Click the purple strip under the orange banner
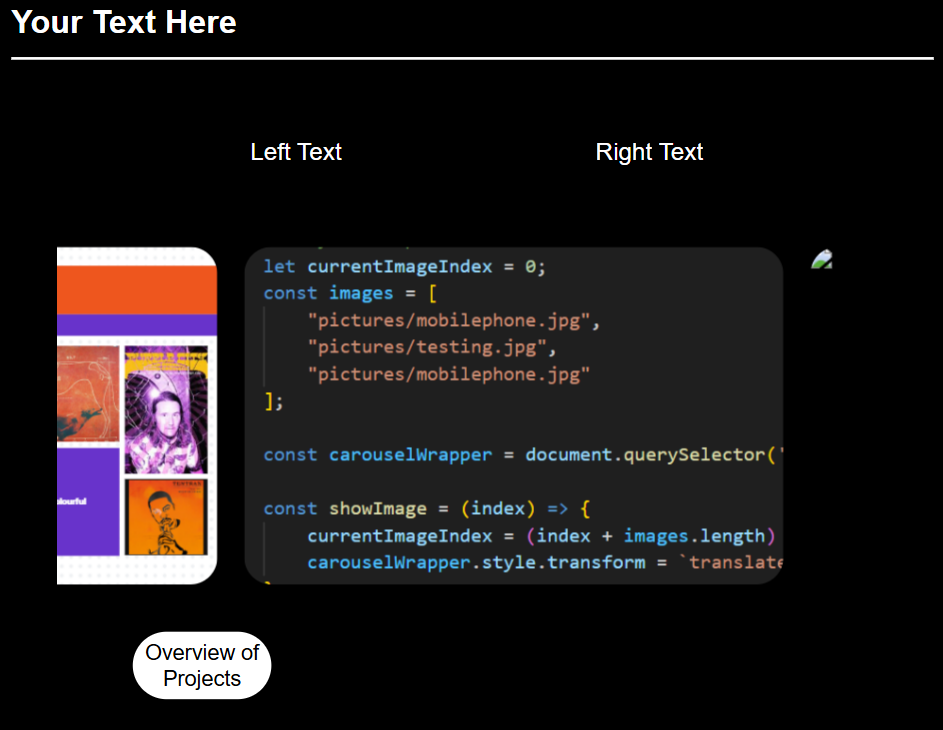Viewport: 943px width, 730px height. point(136,324)
